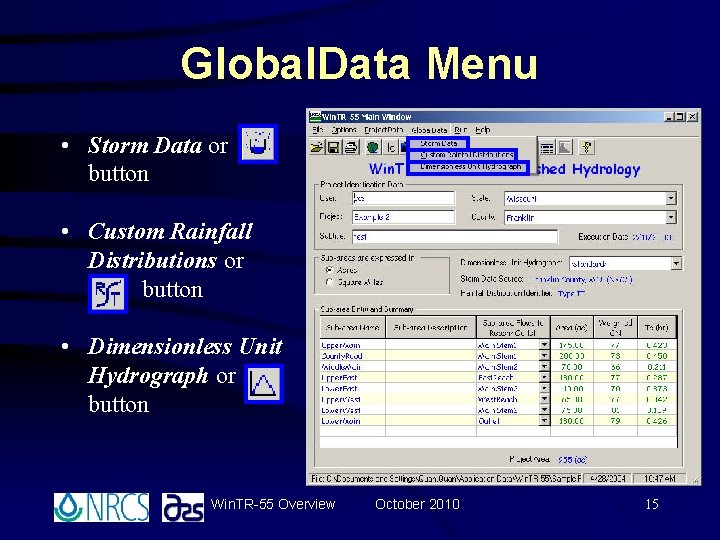Choose Storm Data from GlobalData menu
This screenshot has height=540, width=720.
point(439,144)
